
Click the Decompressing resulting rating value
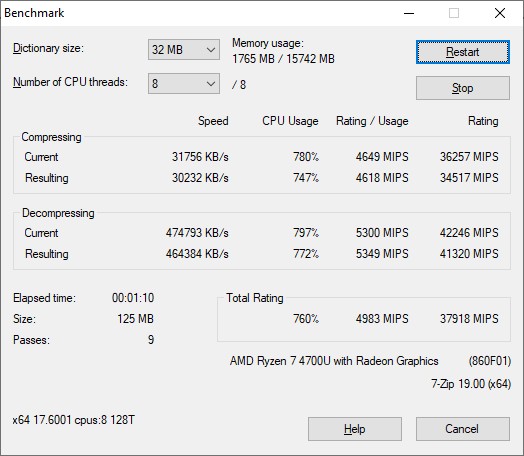(x=469, y=254)
